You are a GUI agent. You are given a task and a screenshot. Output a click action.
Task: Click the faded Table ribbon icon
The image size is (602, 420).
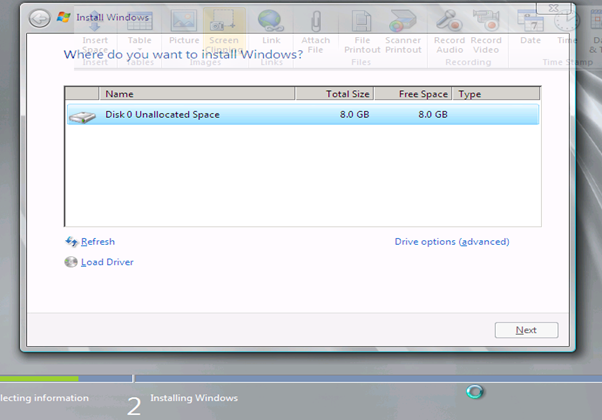pos(139,21)
